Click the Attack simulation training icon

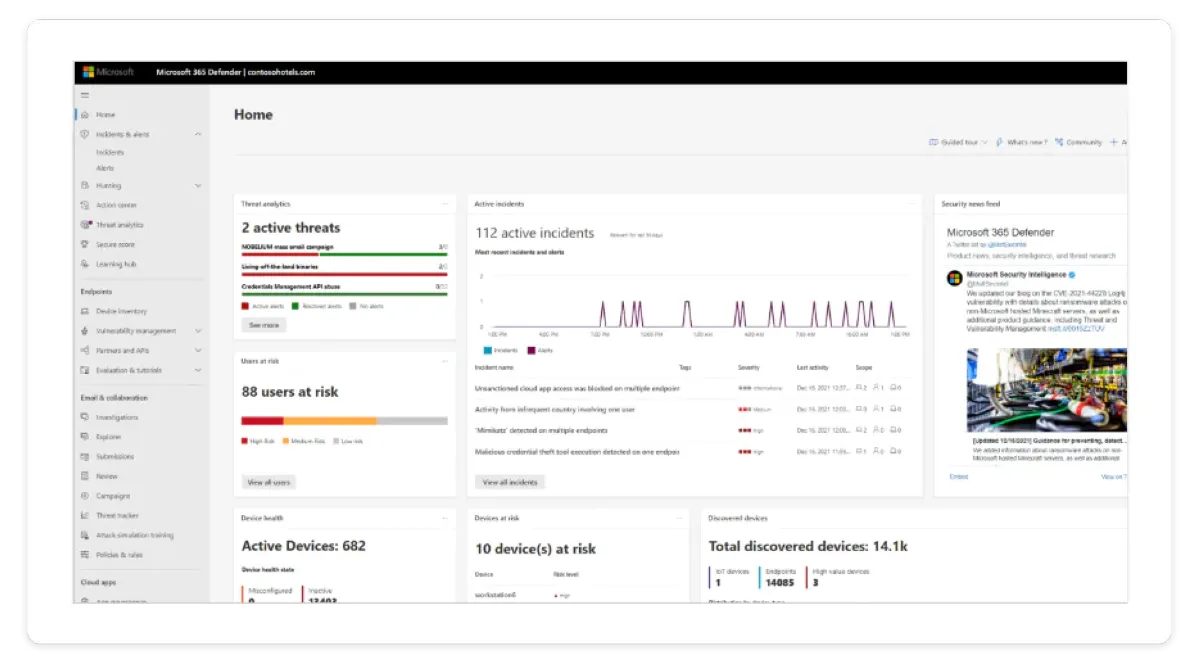85,535
